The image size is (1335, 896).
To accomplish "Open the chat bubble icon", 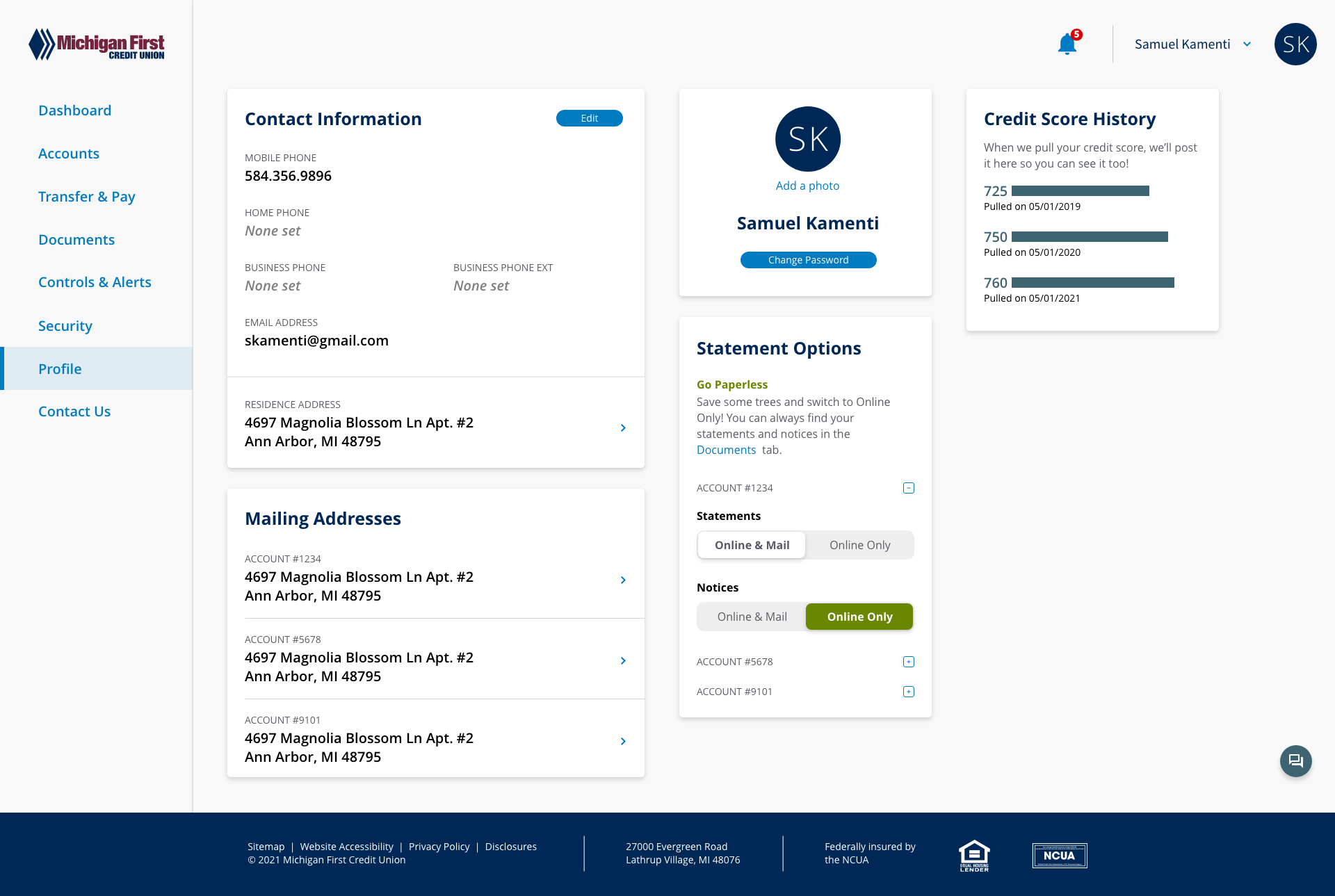I will [x=1295, y=761].
